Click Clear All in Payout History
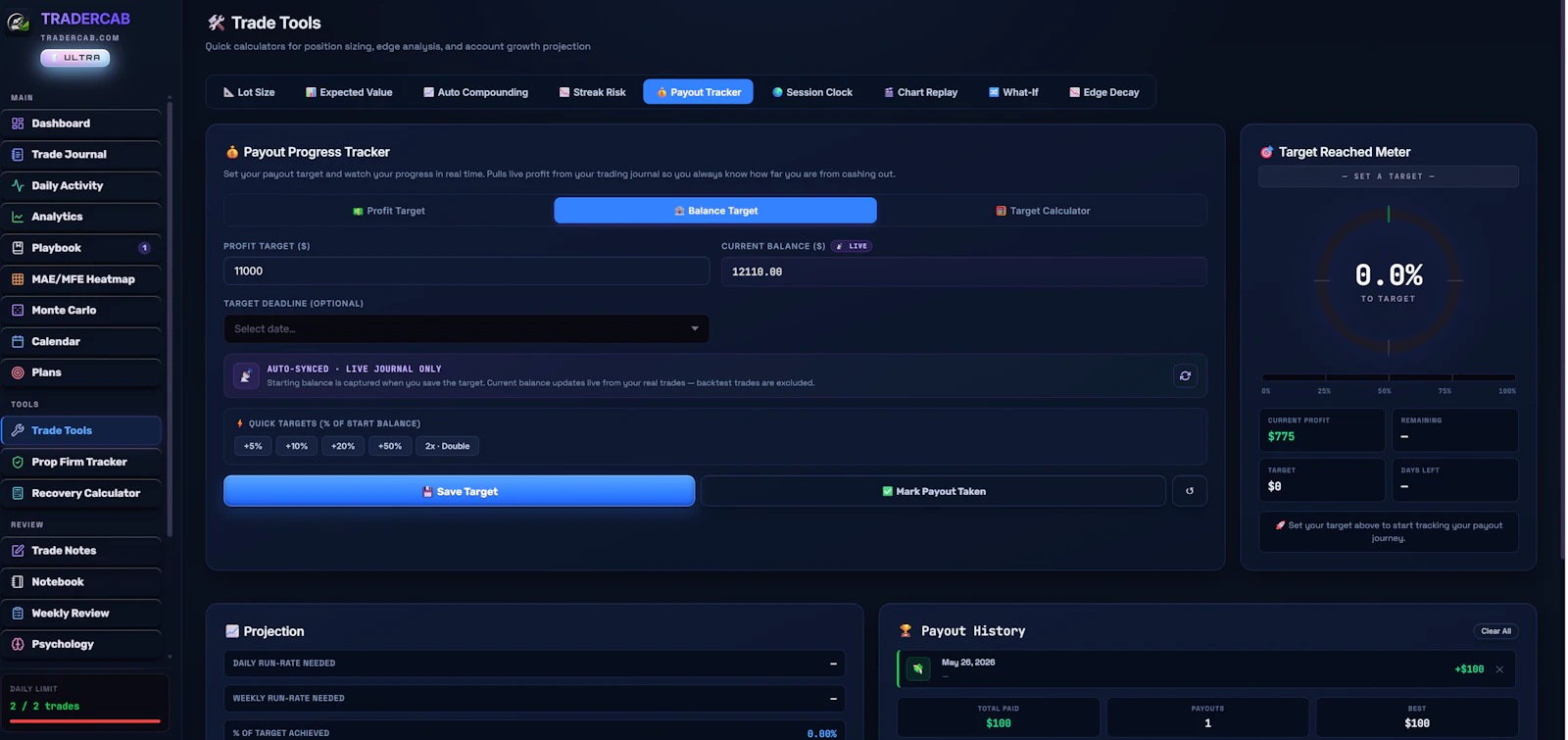 (x=1495, y=631)
